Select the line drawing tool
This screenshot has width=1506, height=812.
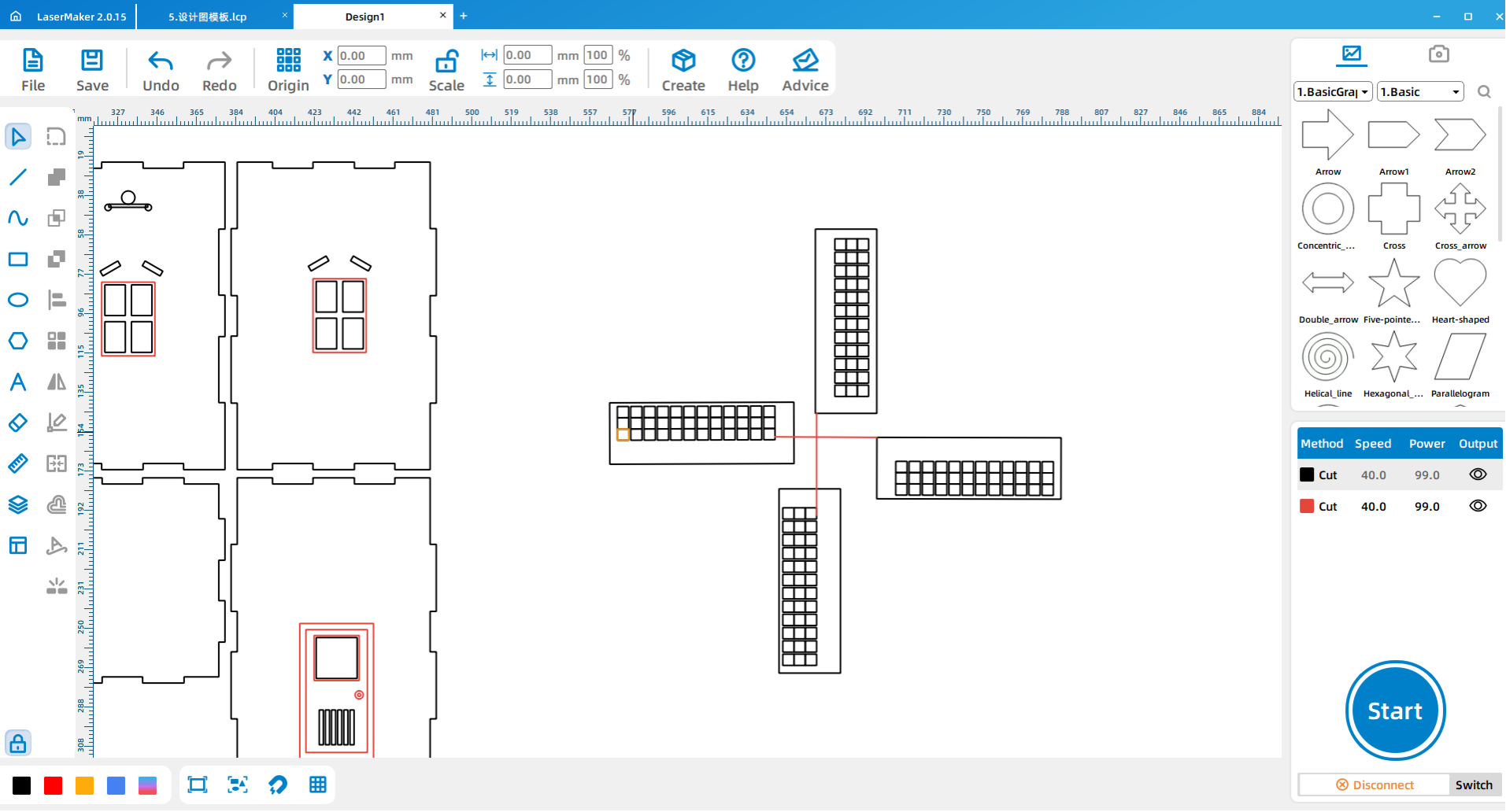click(x=18, y=177)
